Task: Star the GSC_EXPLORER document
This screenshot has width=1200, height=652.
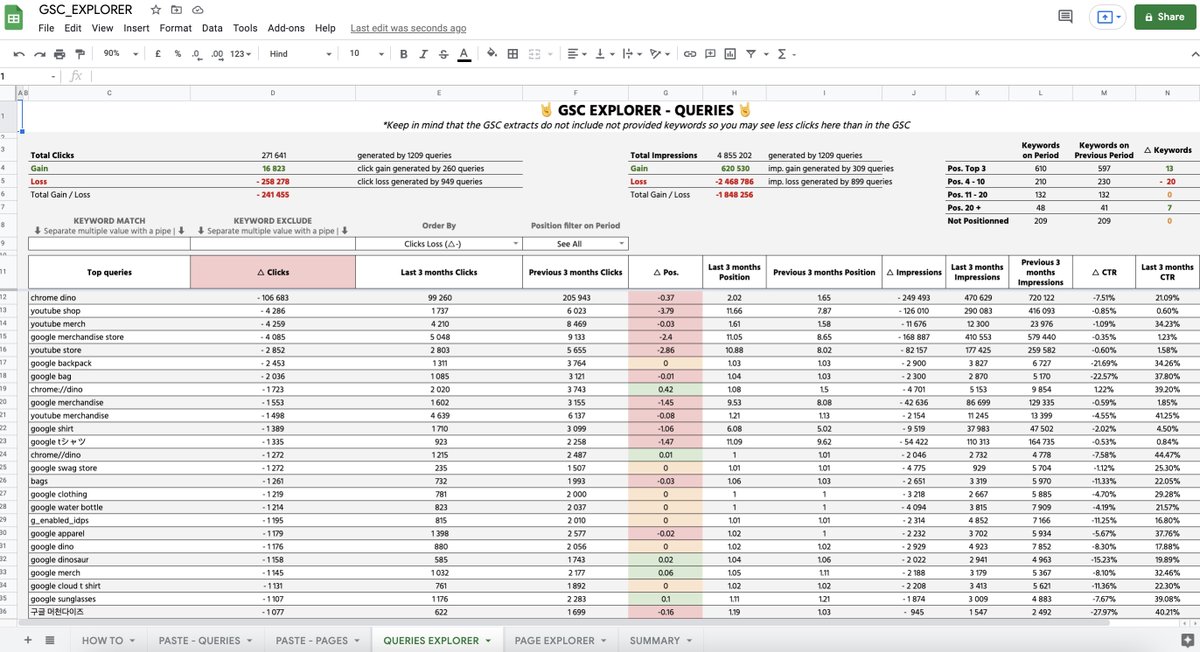Action: point(155,9)
